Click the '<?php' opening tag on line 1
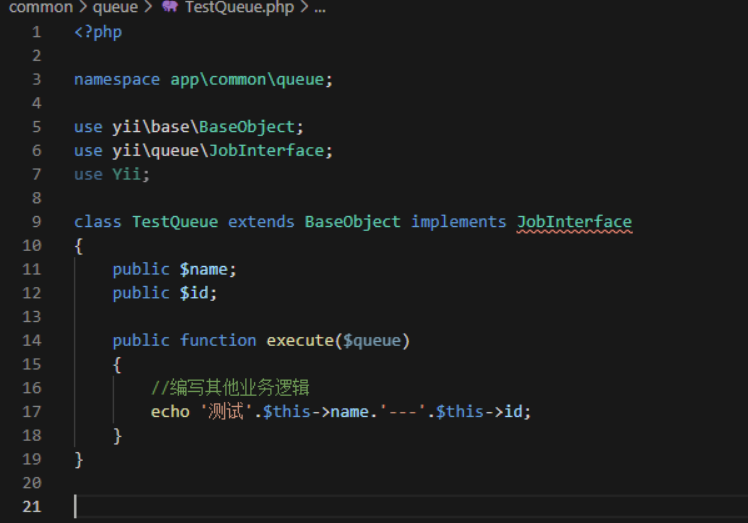Image resolution: width=748 pixels, height=523 pixels. pyautogui.click(x=98, y=32)
